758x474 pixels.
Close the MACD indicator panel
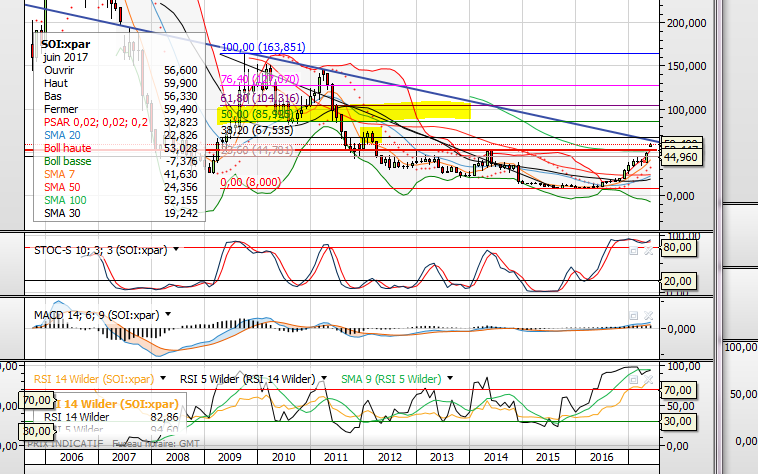click(648, 316)
